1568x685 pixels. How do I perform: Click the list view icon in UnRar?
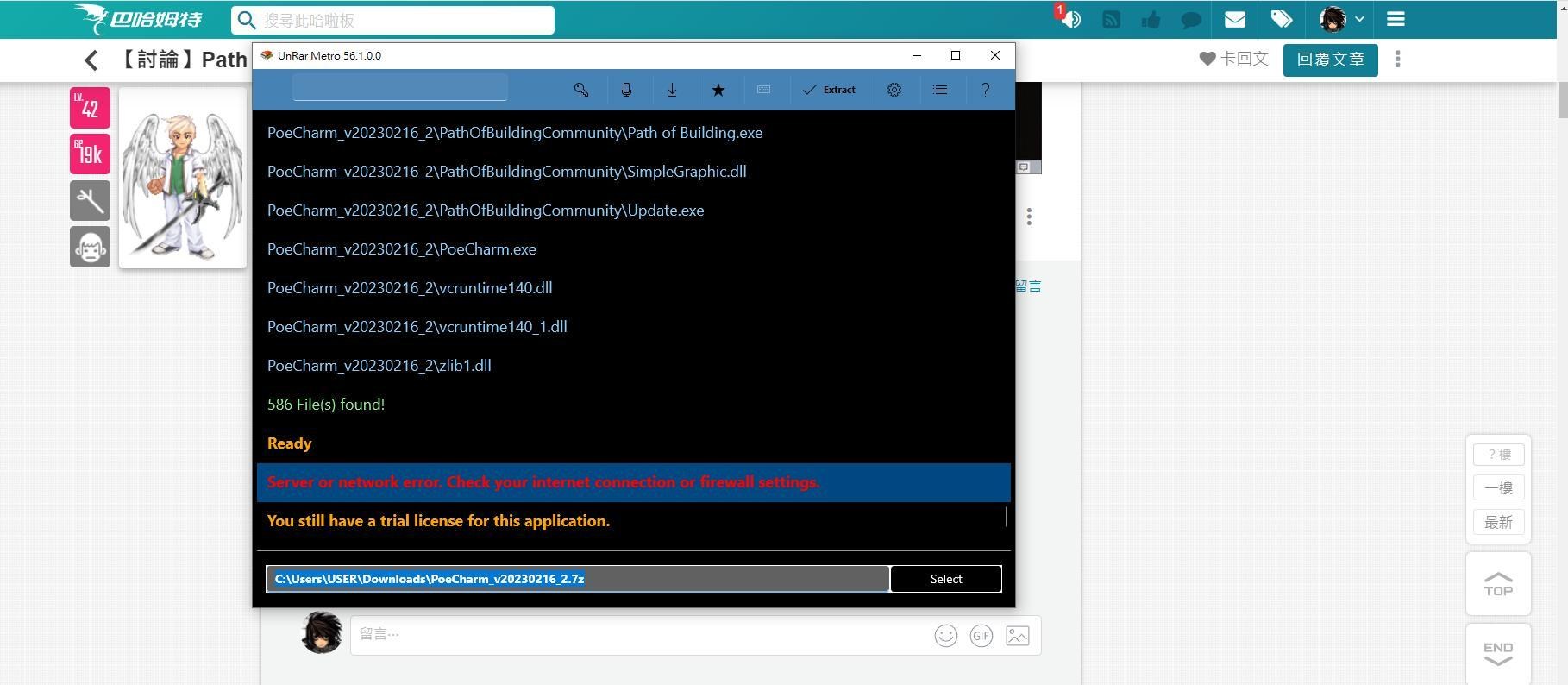(940, 90)
